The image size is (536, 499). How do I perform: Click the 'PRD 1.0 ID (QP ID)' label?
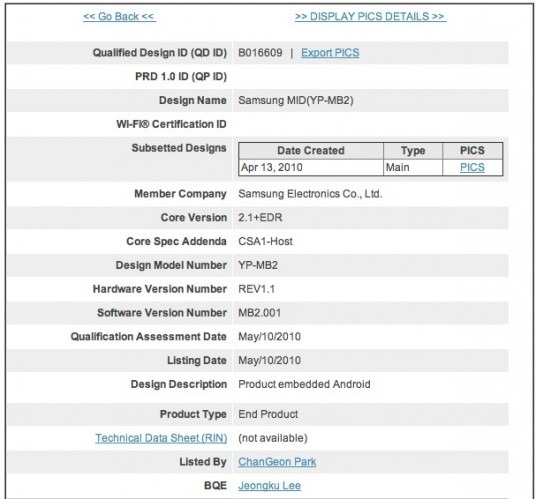tap(181, 77)
